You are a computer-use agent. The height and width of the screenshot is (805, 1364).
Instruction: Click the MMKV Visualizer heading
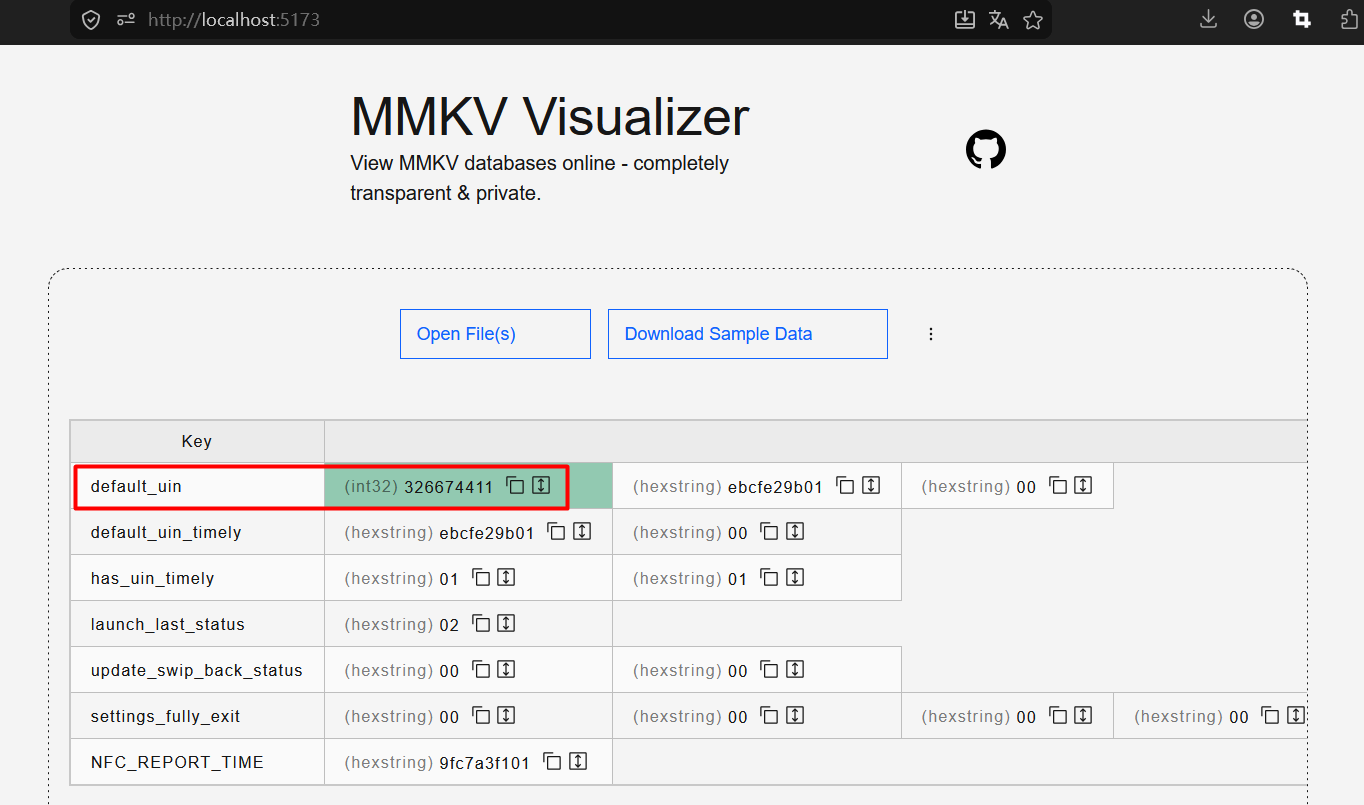549,117
